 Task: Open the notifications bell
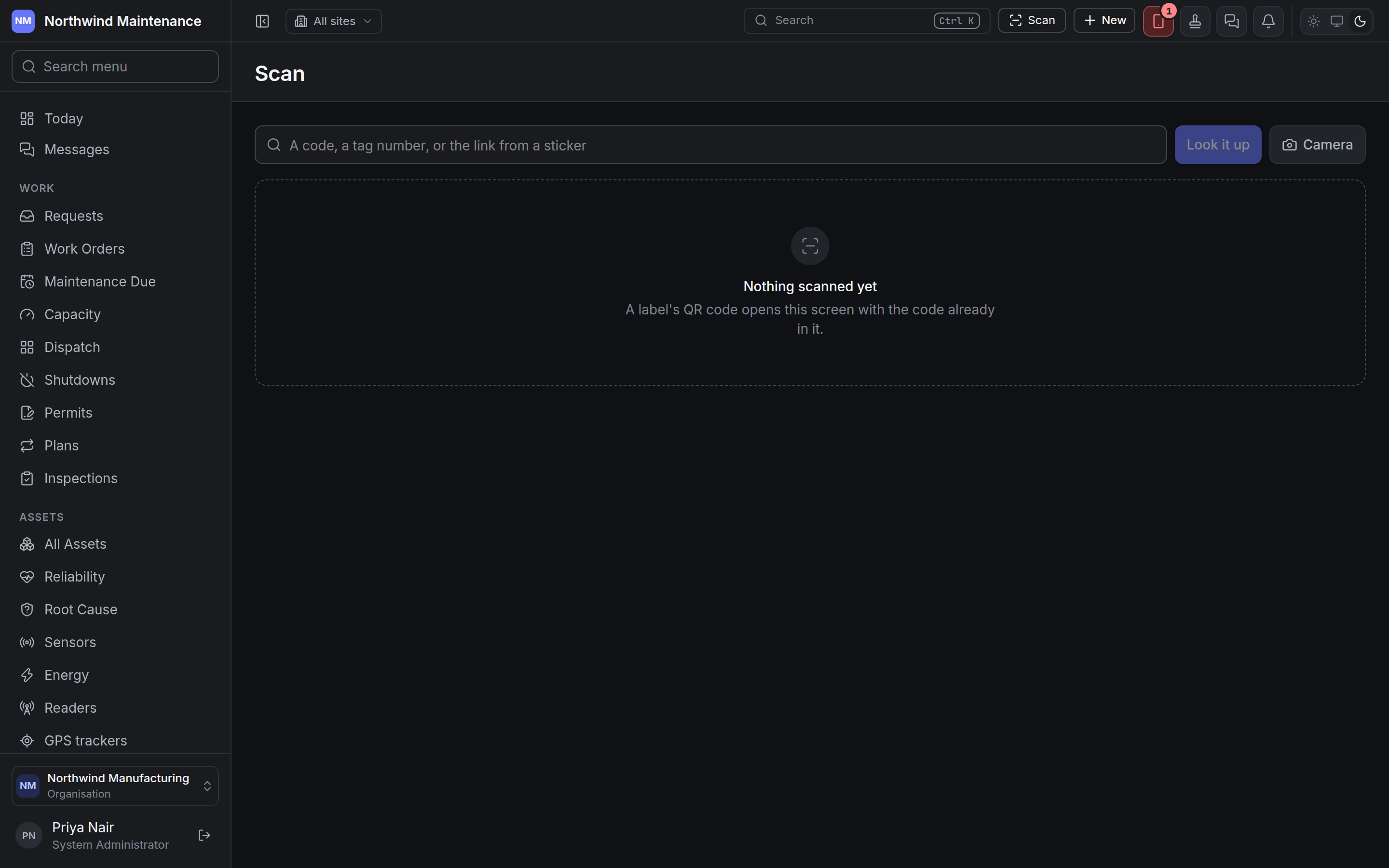tap(1268, 21)
